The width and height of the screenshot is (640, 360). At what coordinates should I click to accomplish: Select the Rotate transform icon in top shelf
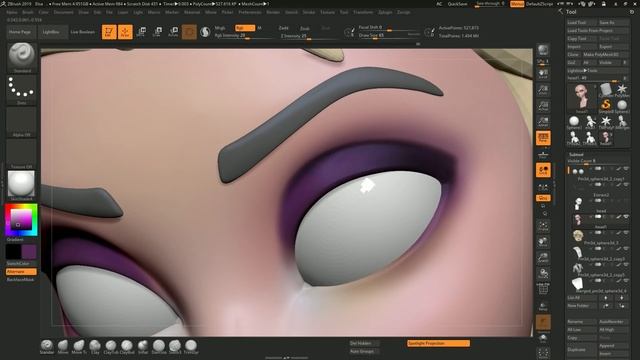pyautogui.click(x=173, y=32)
